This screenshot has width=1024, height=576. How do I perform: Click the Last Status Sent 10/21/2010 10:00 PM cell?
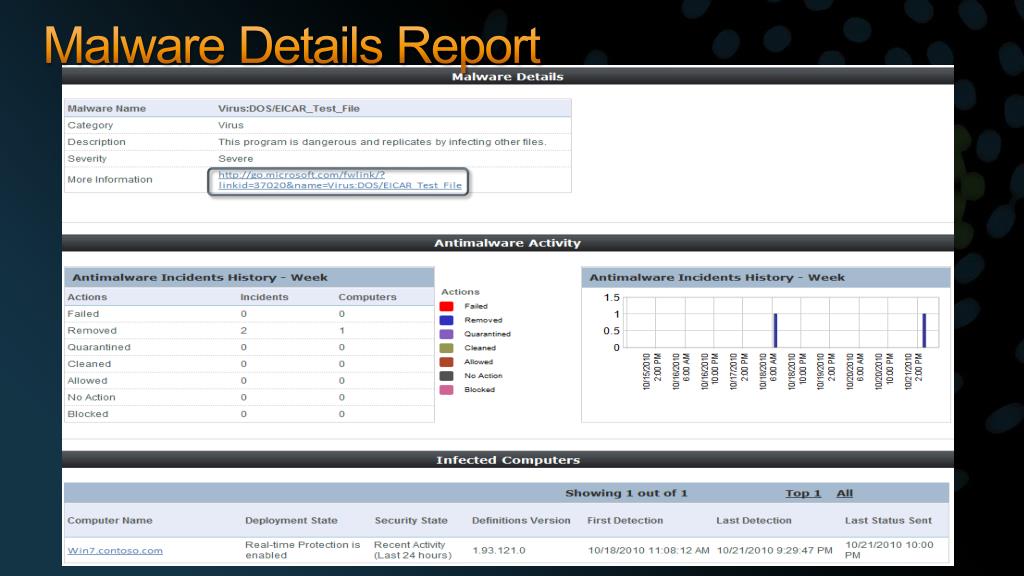(x=889, y=550)
